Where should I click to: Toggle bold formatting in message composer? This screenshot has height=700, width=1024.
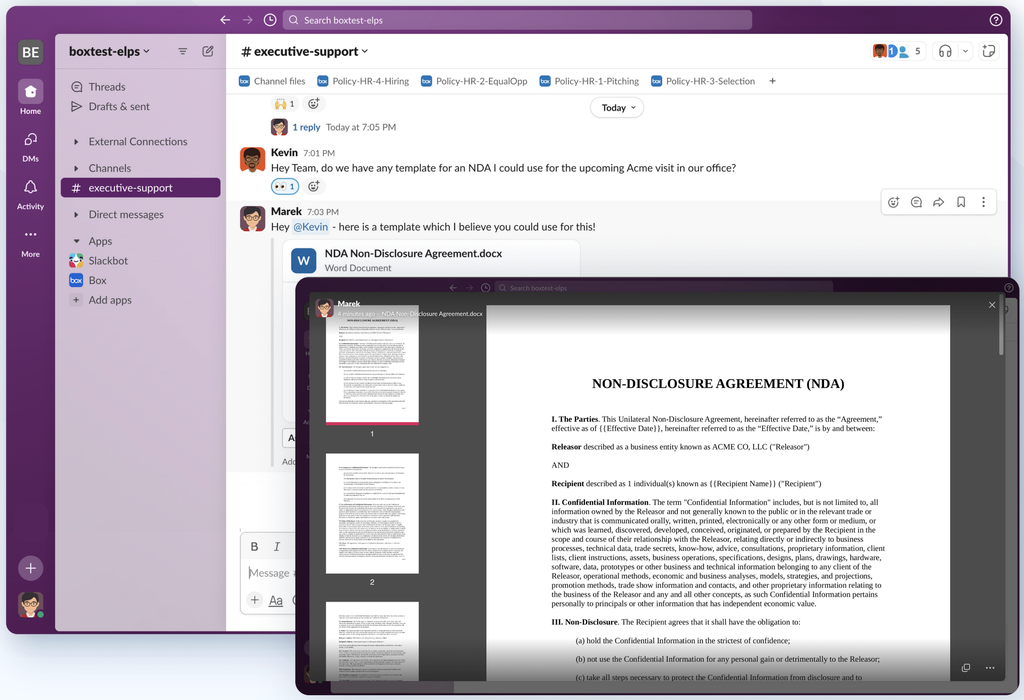pyautogui.click(x=254, y=547)
